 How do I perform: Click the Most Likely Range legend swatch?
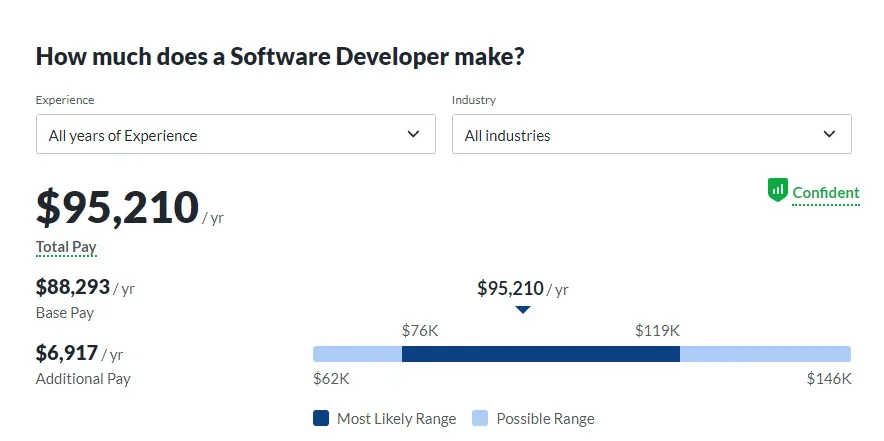[321, 418]
